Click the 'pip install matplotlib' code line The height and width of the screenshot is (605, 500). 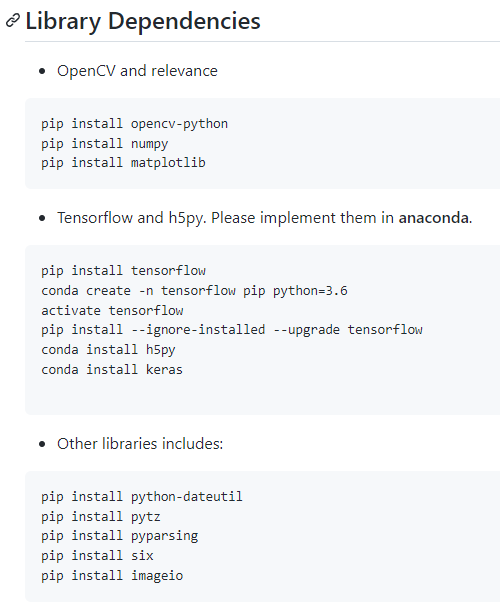point(123,163)
